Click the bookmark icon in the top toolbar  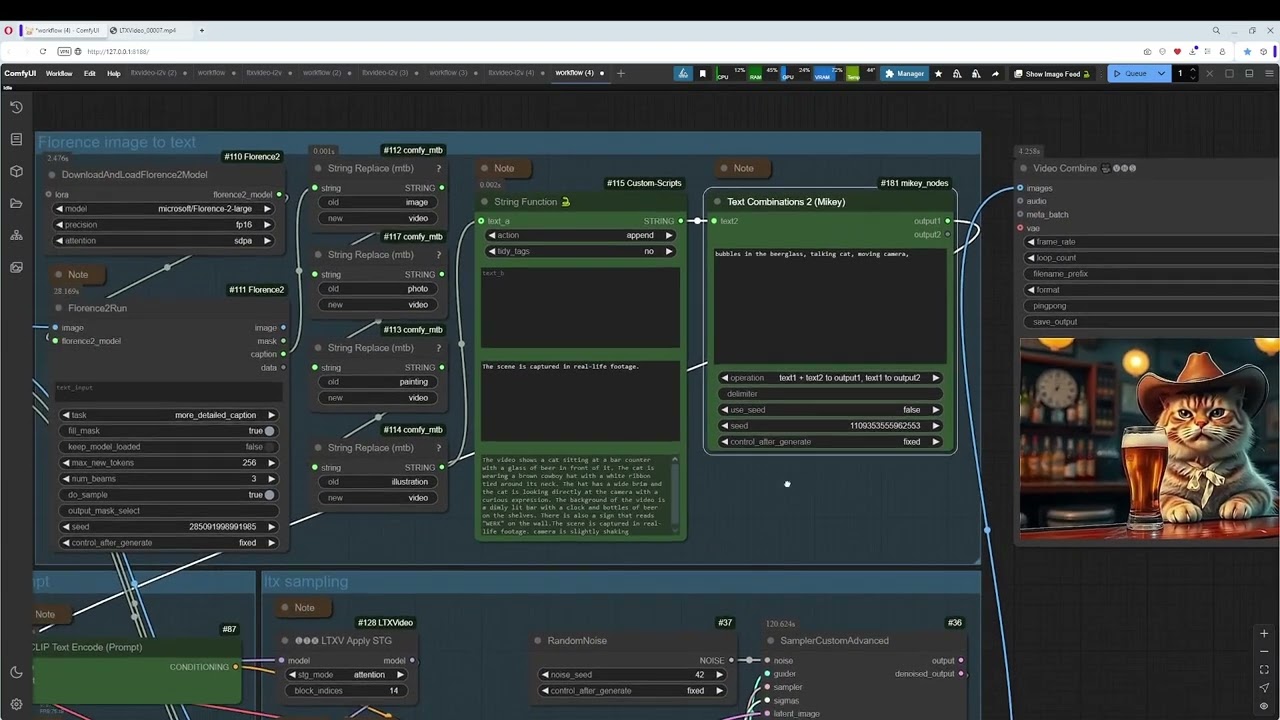[702, 73]
